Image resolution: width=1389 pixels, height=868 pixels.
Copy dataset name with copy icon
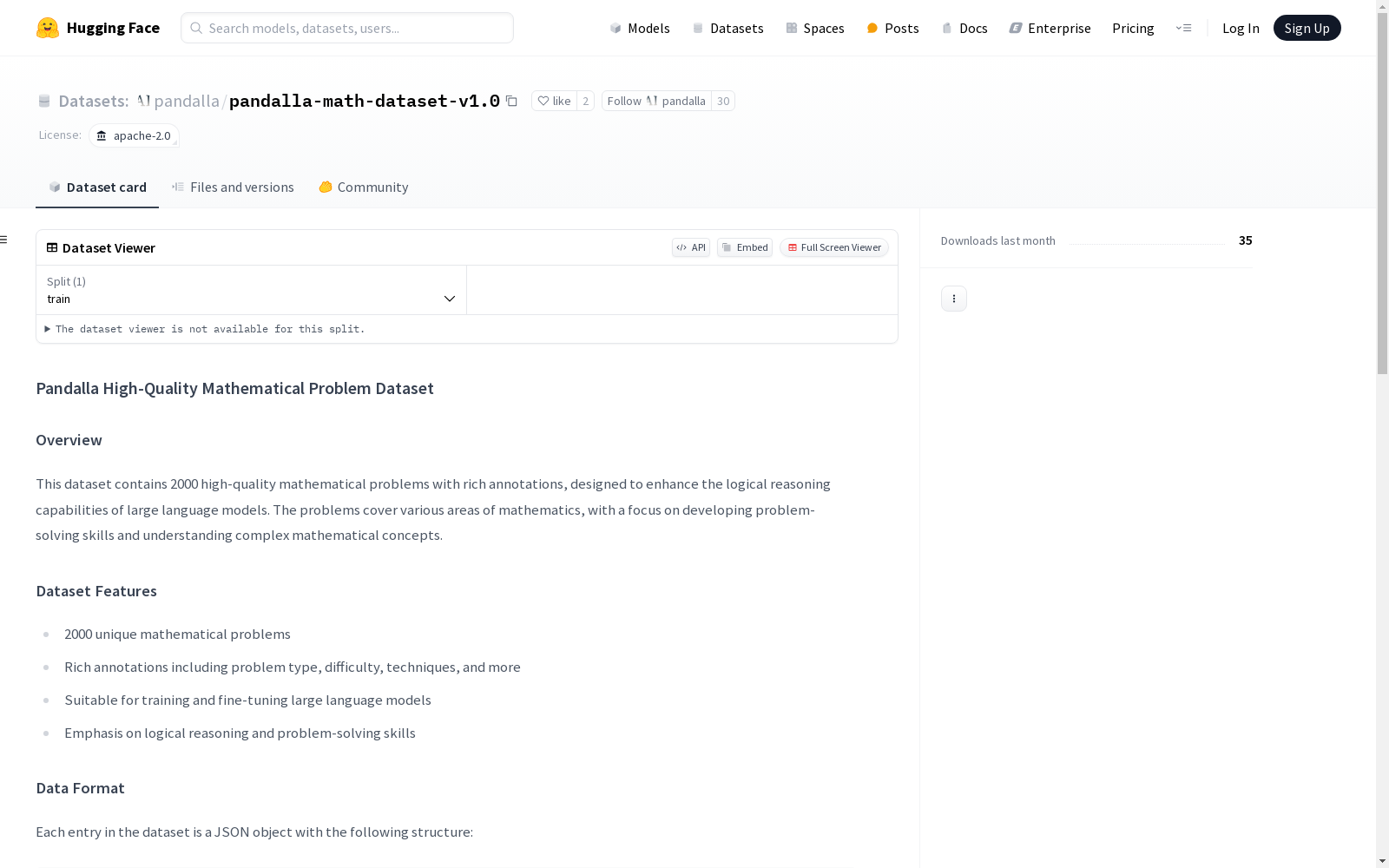point(512,102)
